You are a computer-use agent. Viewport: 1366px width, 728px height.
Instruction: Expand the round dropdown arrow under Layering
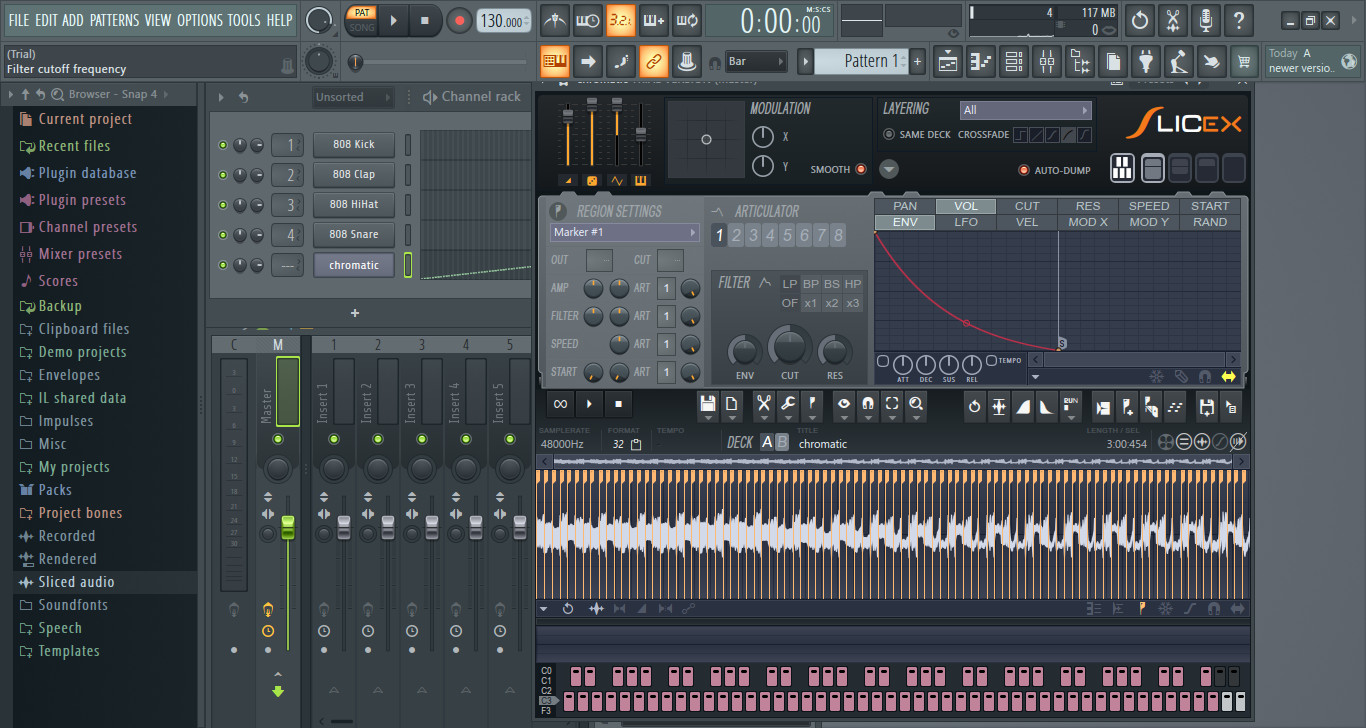tap(889, 169)
